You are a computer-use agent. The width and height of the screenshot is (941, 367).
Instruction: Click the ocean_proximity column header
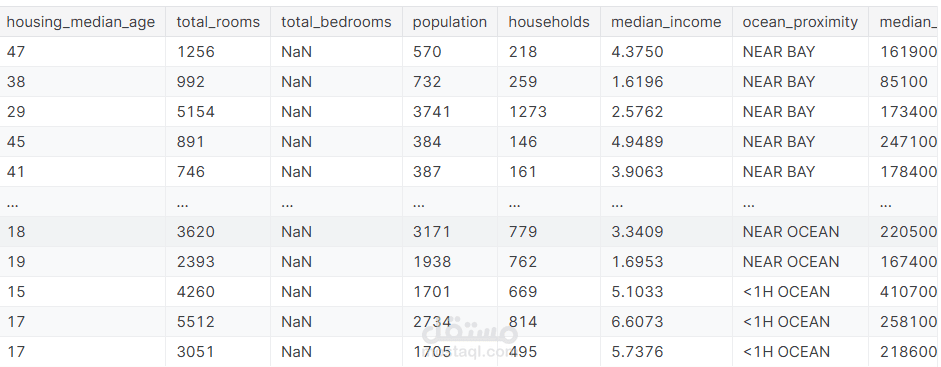click(800, 22)
